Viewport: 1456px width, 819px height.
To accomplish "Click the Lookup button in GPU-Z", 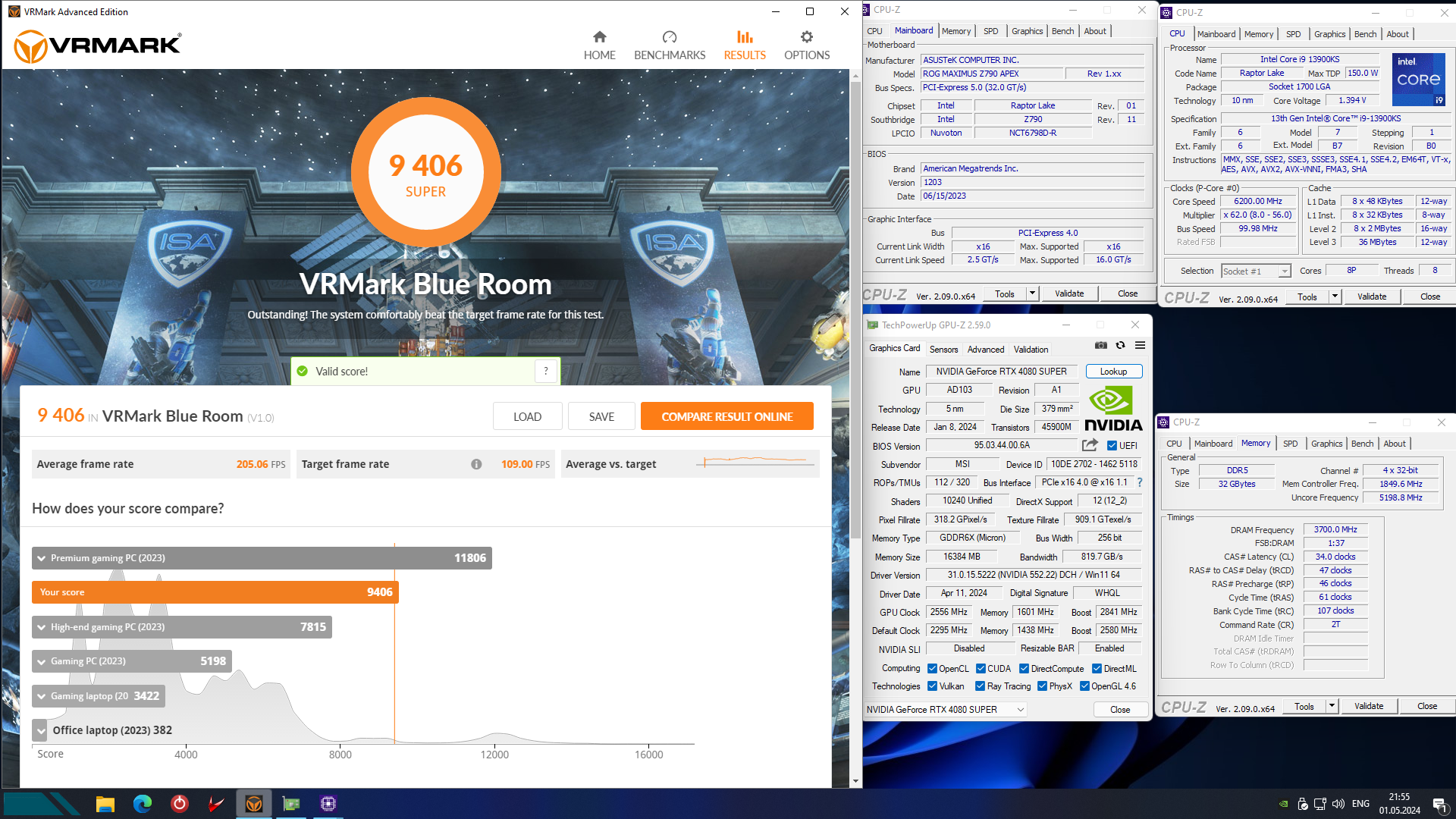I will point(1113,371).
